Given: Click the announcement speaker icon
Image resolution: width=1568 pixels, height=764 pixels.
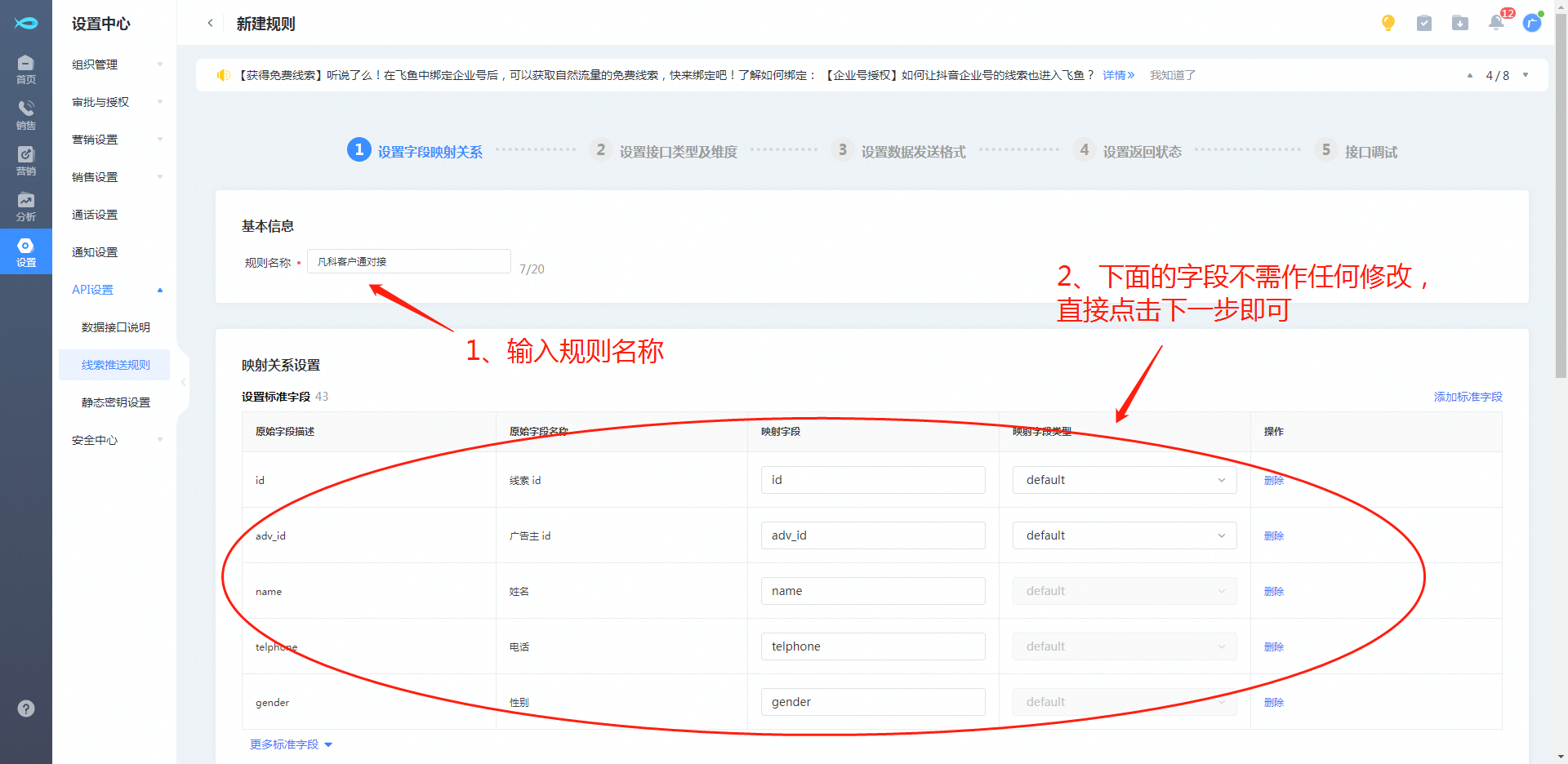Looking at the screenshot, I should click(223, 75).
